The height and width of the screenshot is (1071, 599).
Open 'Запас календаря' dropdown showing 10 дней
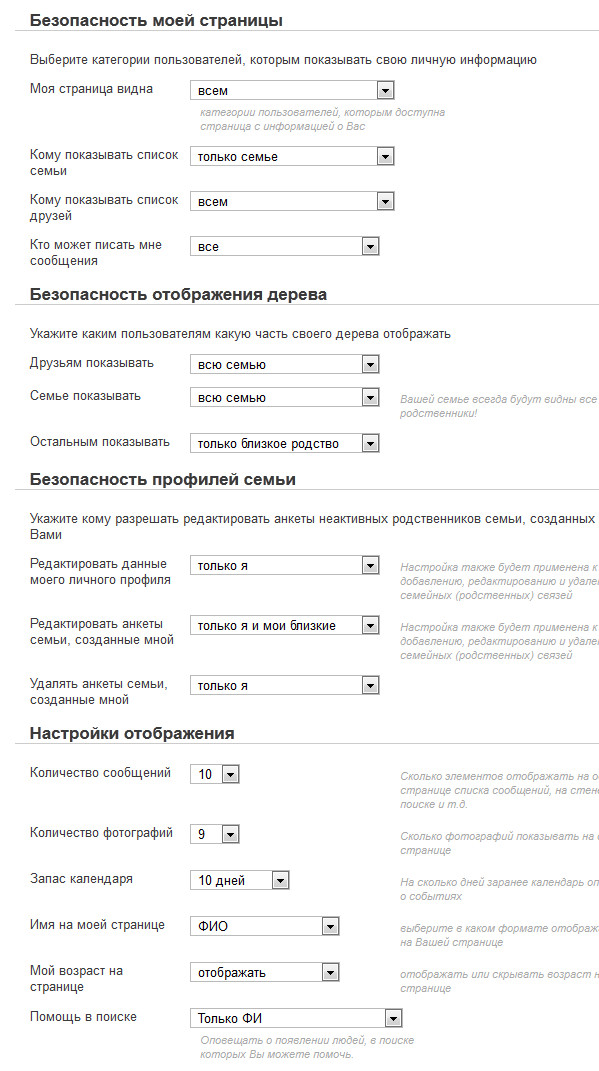pos(240,880)
